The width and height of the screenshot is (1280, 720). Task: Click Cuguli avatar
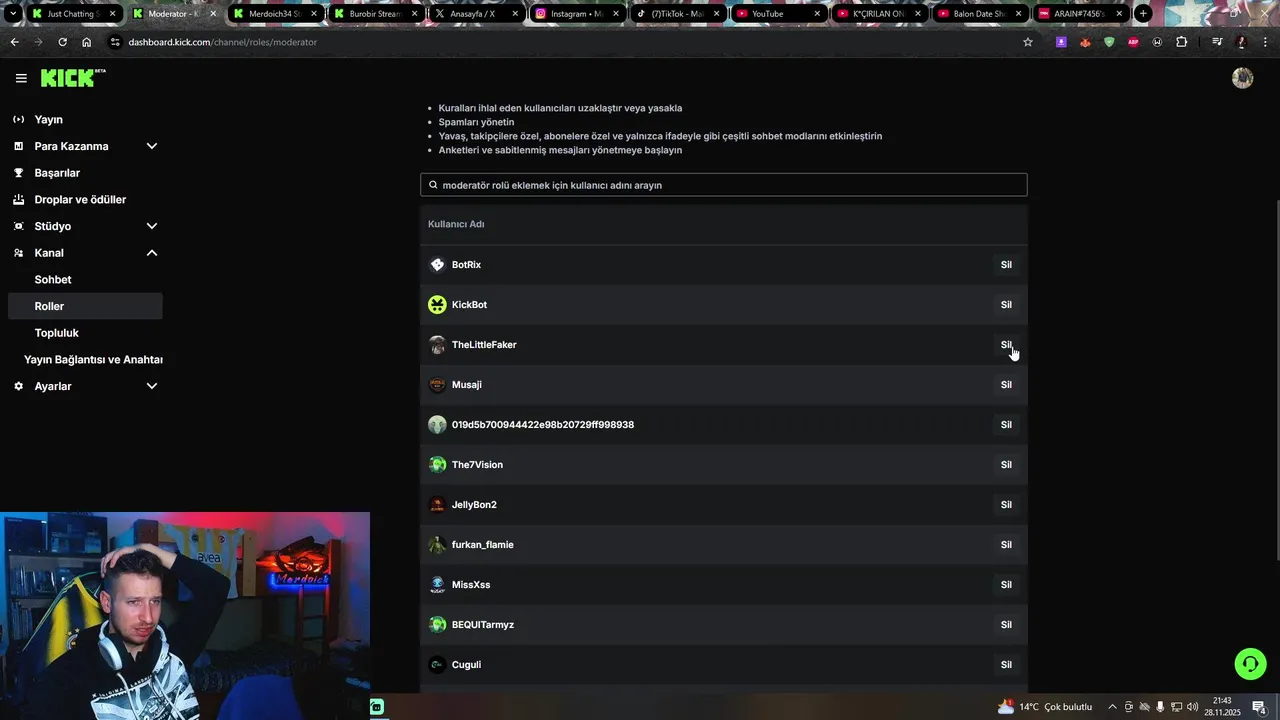pyautogui.click(x=437, y=665)
